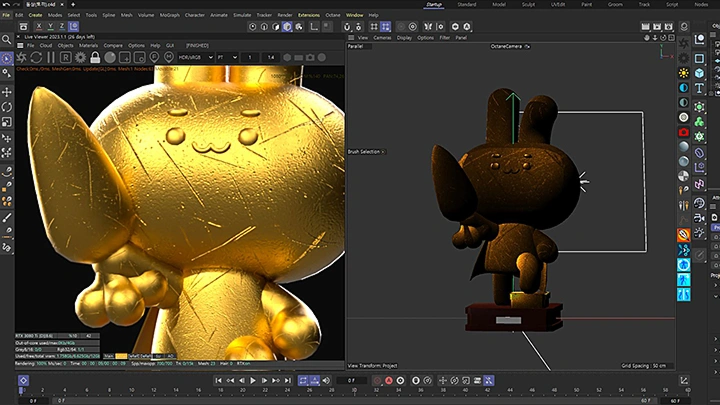Select the Scale tool in left toolbar

(6, 122)
